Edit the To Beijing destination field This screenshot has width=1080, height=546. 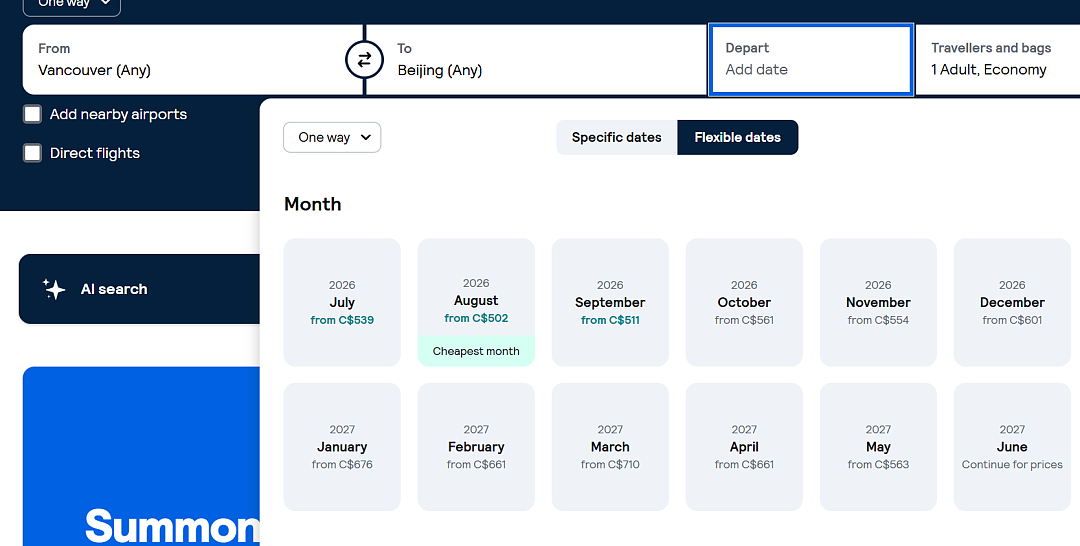point(536,60)
